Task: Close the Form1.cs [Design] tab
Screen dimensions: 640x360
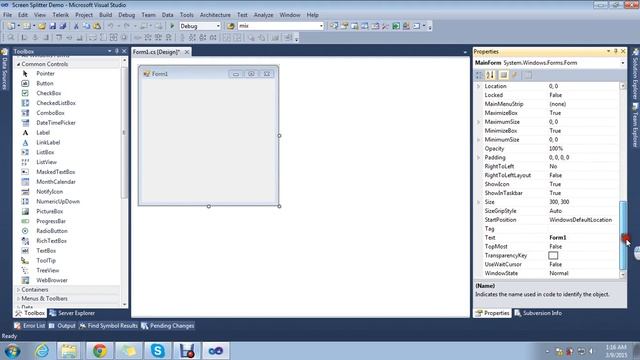Action: click(x=187, y=52)
